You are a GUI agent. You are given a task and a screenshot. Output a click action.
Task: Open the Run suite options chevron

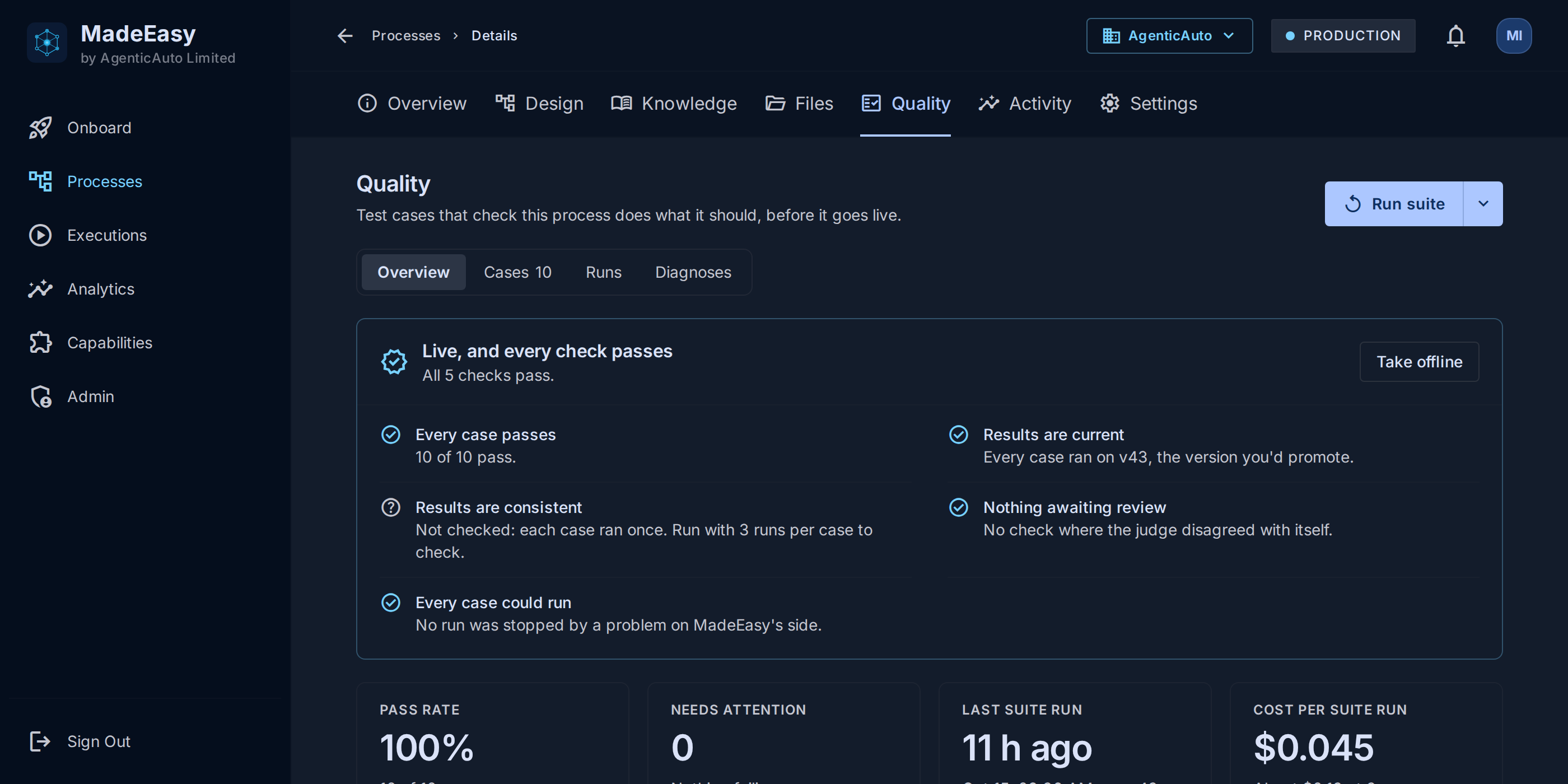coord(1483,204)
